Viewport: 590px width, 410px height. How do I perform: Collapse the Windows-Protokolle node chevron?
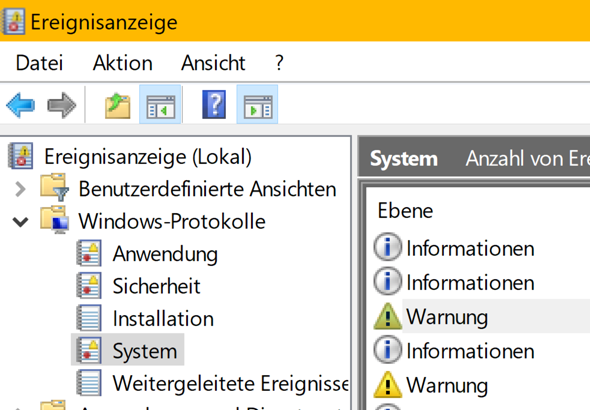click(x=20, y=222)
